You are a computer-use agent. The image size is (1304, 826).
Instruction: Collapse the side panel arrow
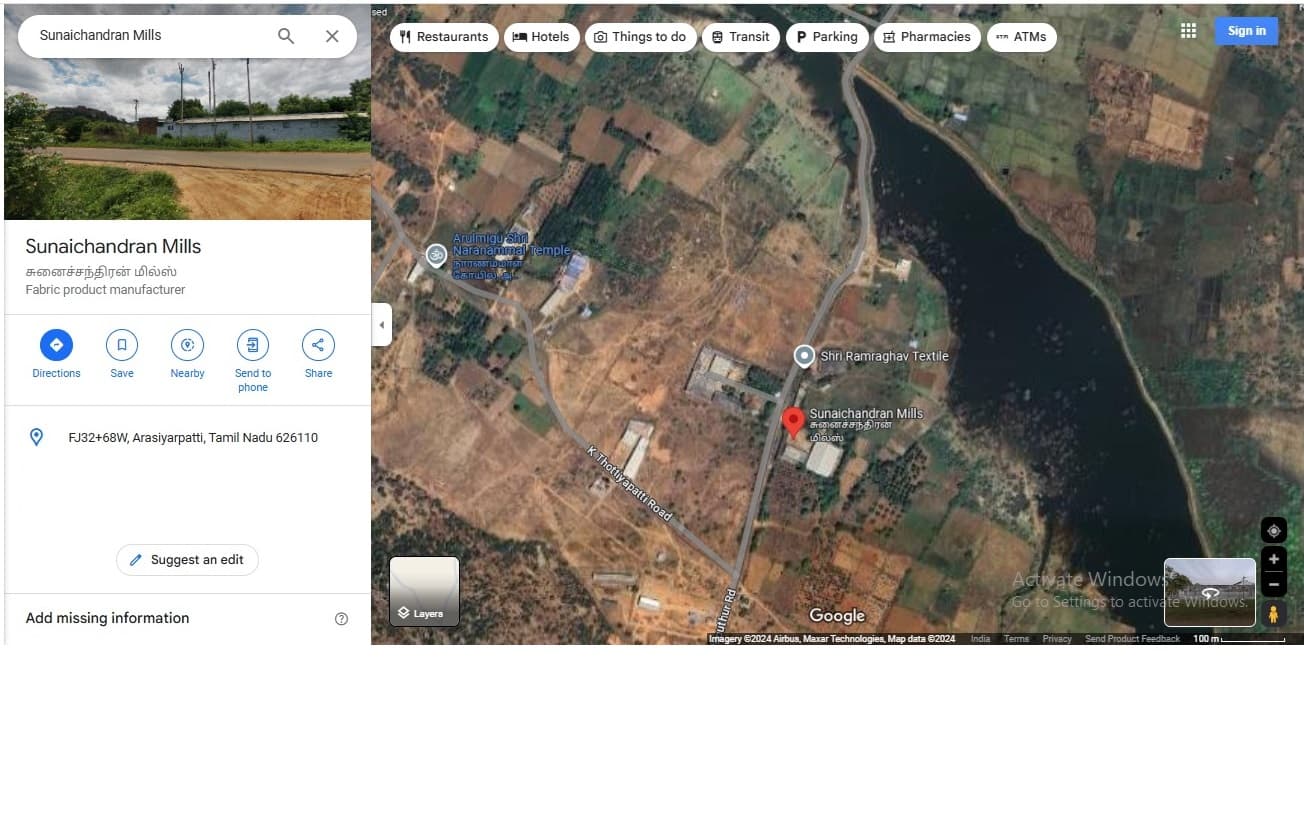tap(381, 325)
